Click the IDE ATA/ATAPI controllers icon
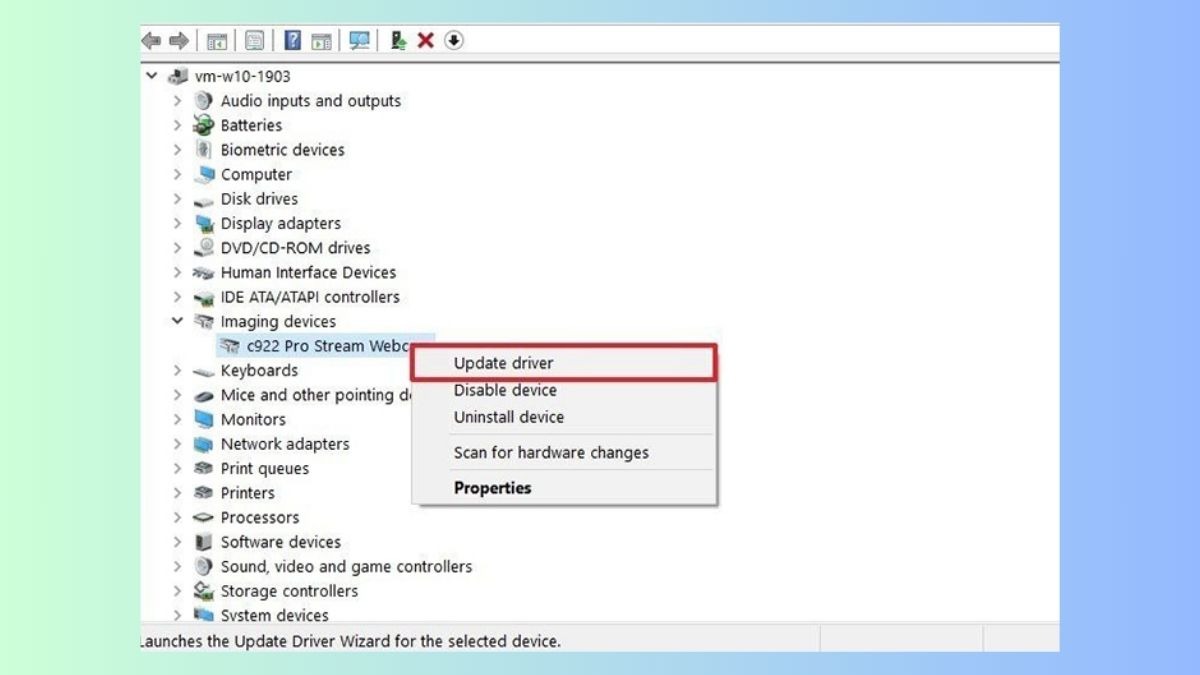This screenshot has height=675, width=1200. [203, 297]
